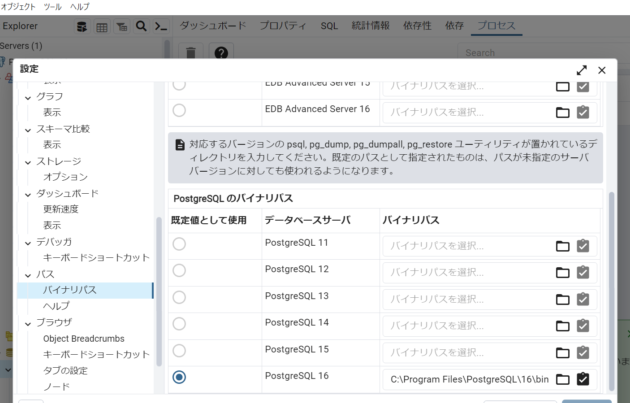630x403 pixels.
Task: Collapse the ストレージ tree node
Action: point(28,162)
